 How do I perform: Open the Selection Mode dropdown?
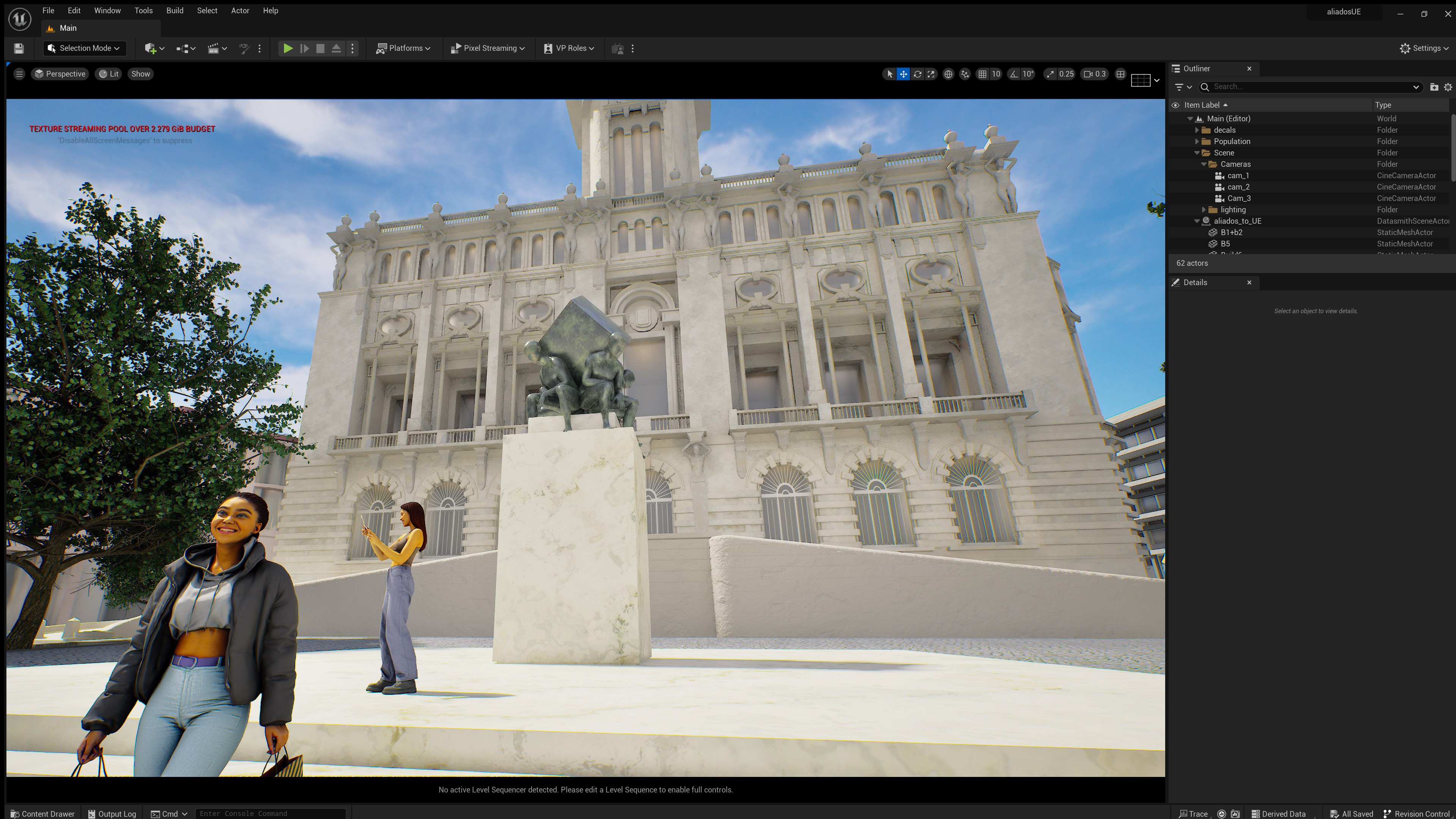[84, 49]
